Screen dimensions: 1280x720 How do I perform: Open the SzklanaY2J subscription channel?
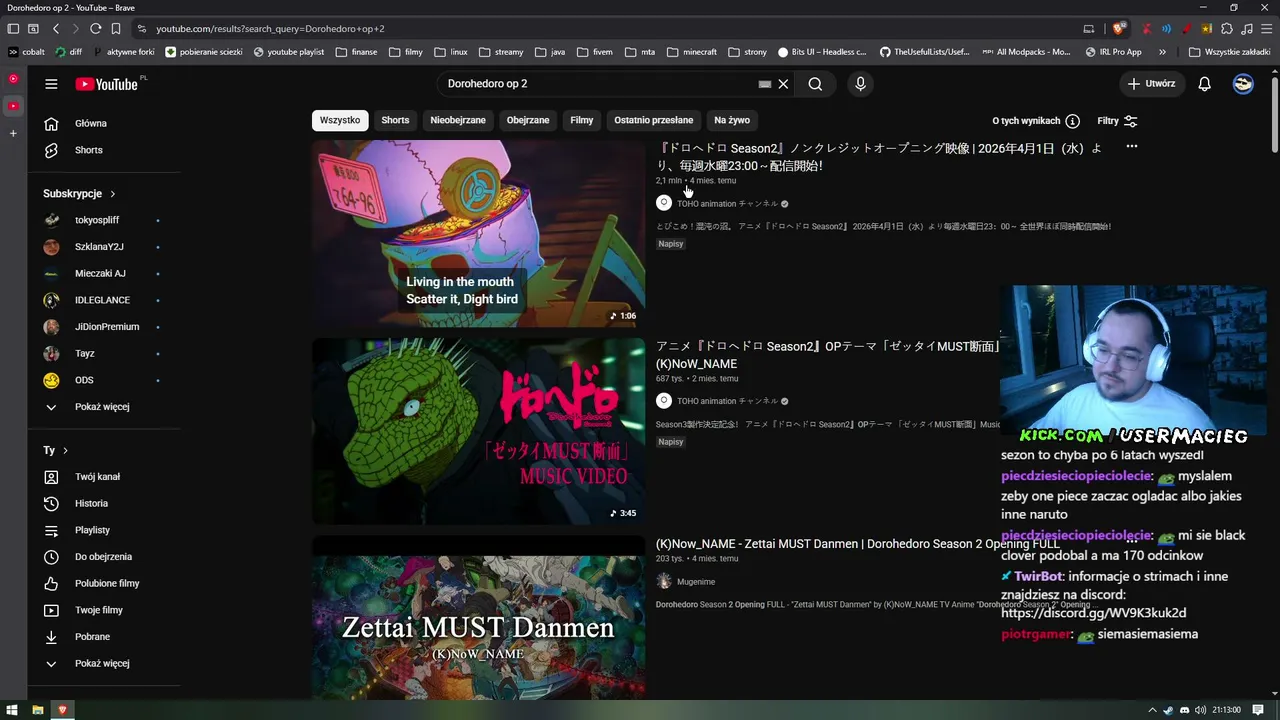point(104,247)
